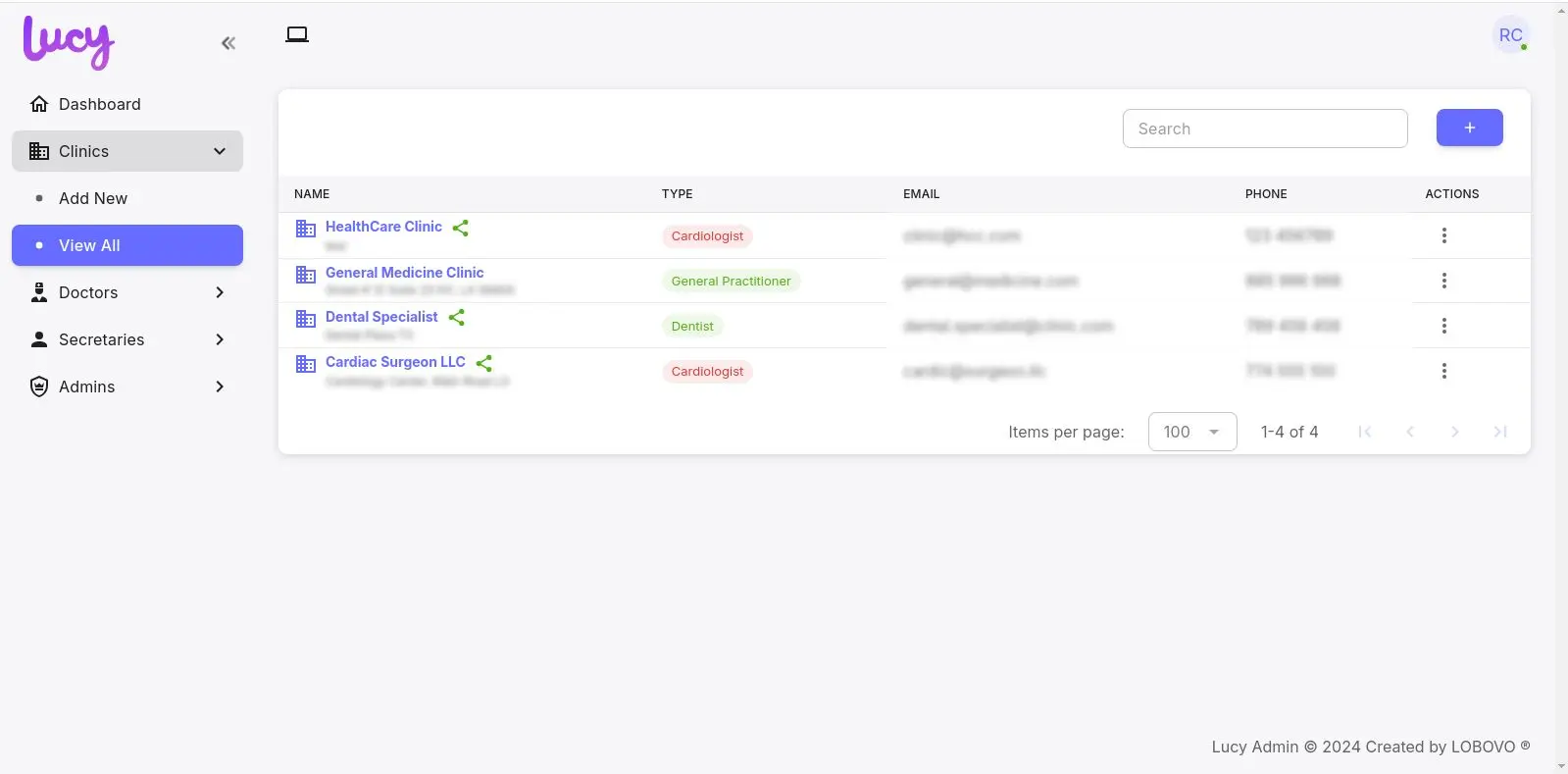This screenshot has height=774, width=1568.
Task: Expand the Admins sidebar section
Action: coord(127,387)
